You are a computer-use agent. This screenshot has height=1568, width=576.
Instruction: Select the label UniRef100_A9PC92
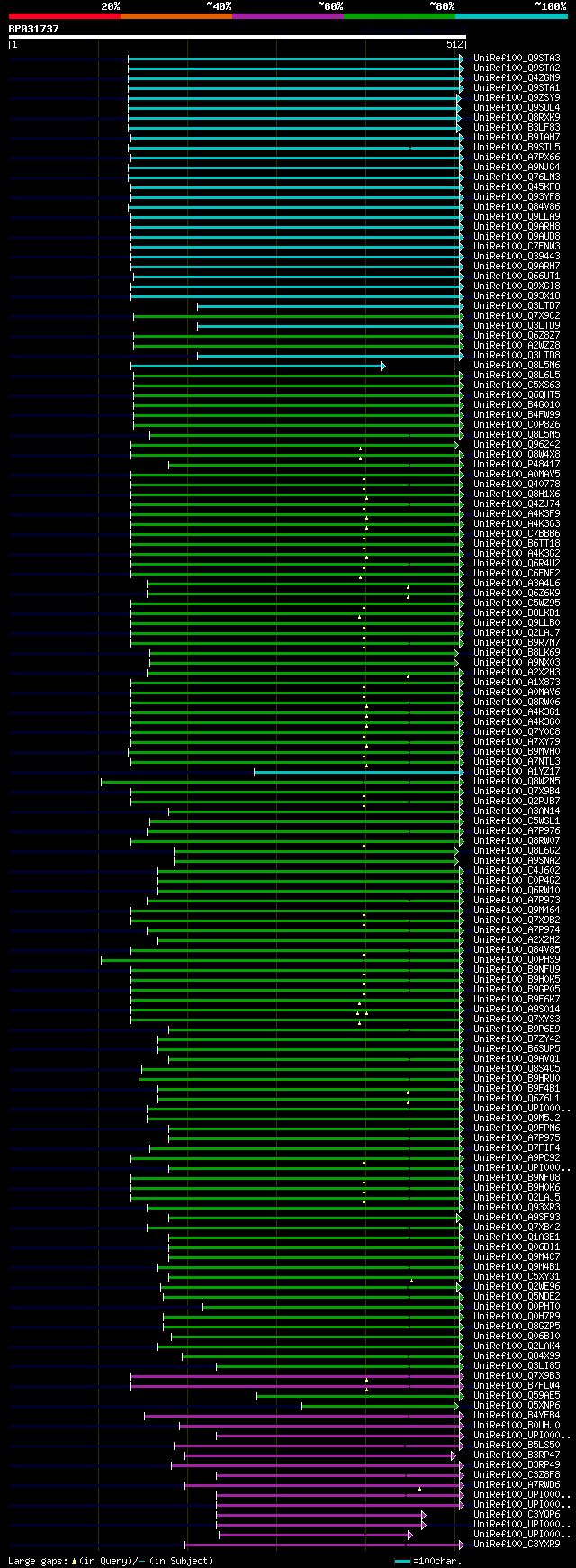(517, 1158)
